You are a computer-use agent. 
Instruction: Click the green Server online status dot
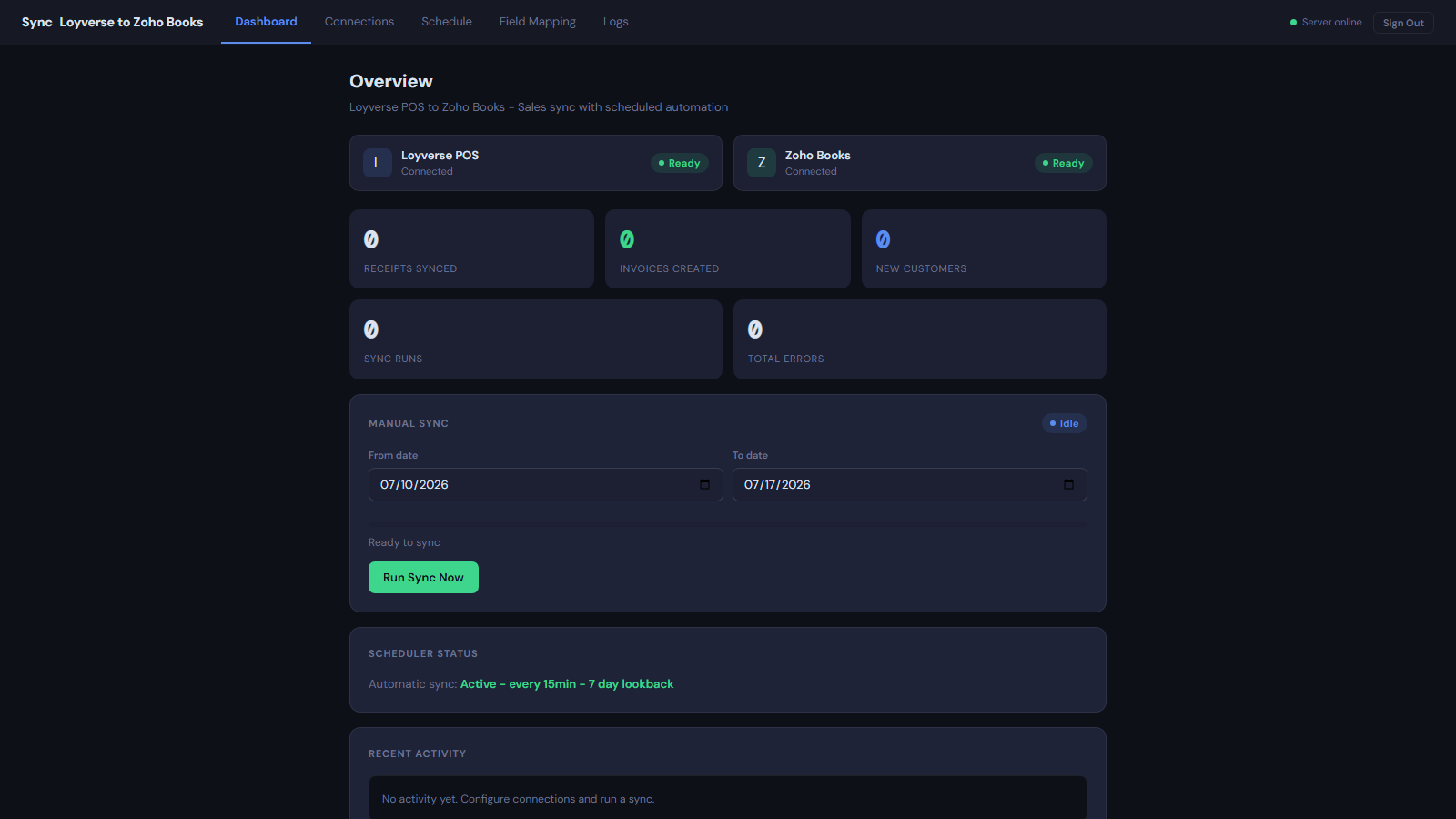point(1293,23)
